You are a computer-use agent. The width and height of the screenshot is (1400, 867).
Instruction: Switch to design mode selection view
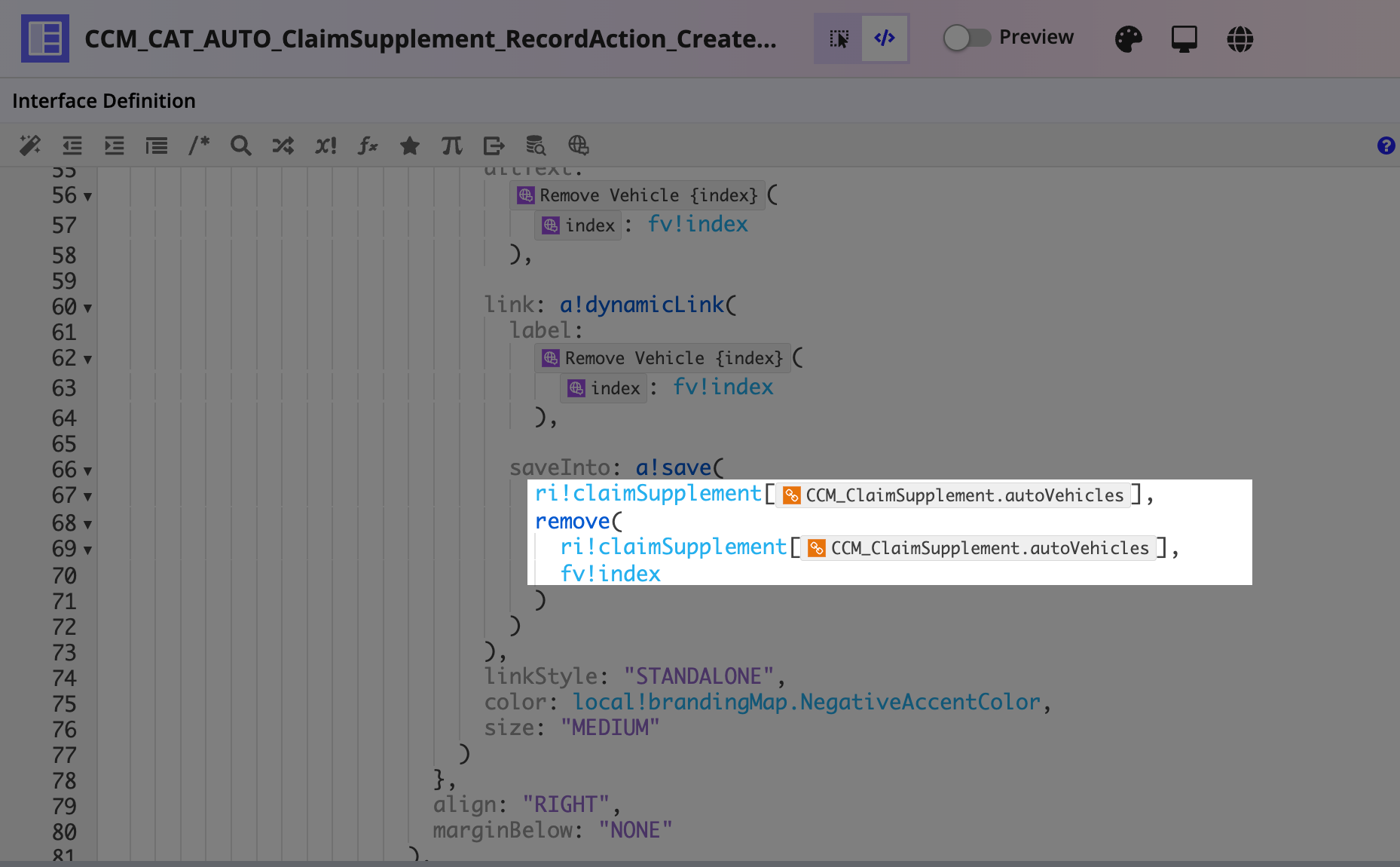[x=839, y=38]
